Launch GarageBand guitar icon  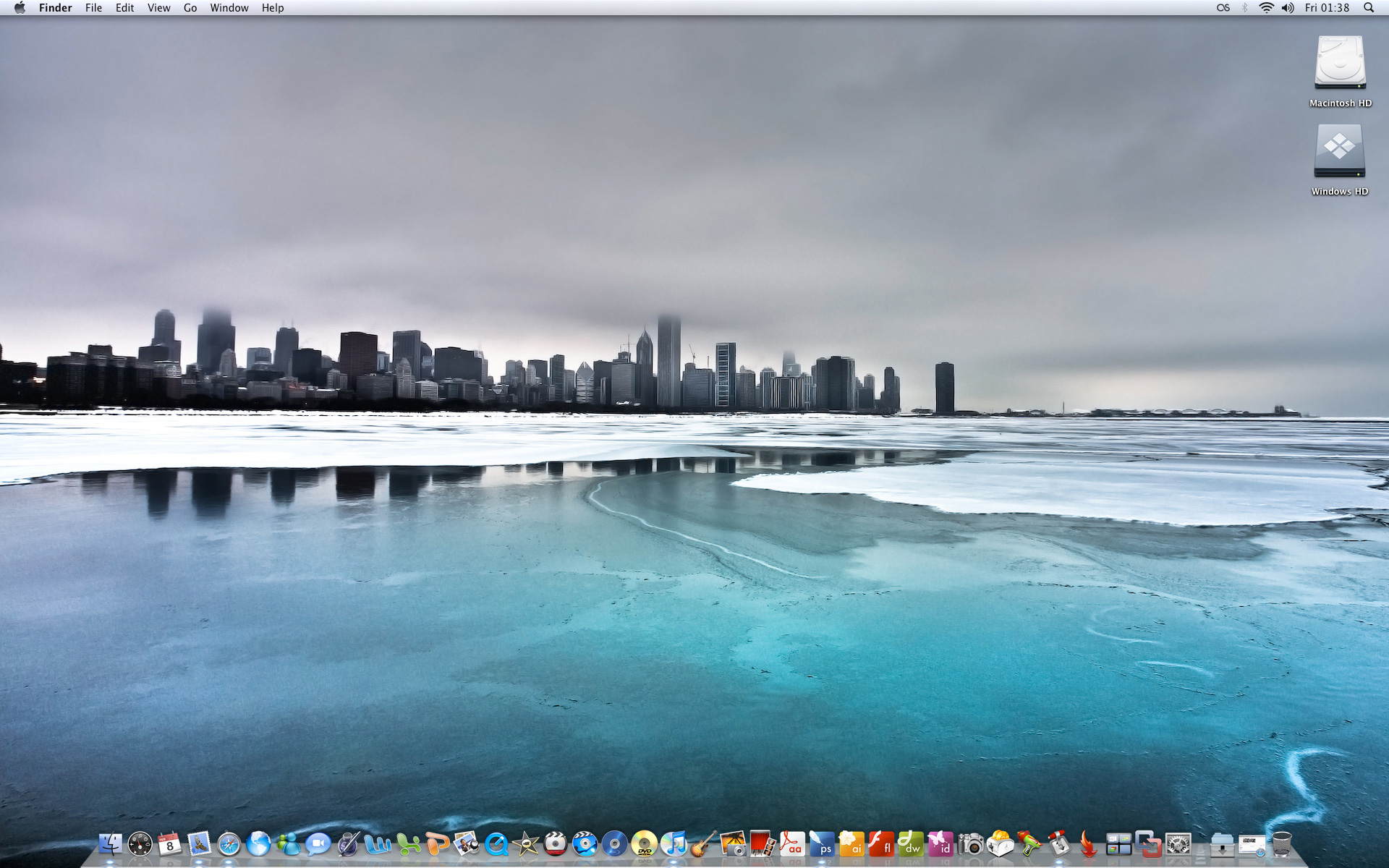pyautogui.click(x=704, y=843)
